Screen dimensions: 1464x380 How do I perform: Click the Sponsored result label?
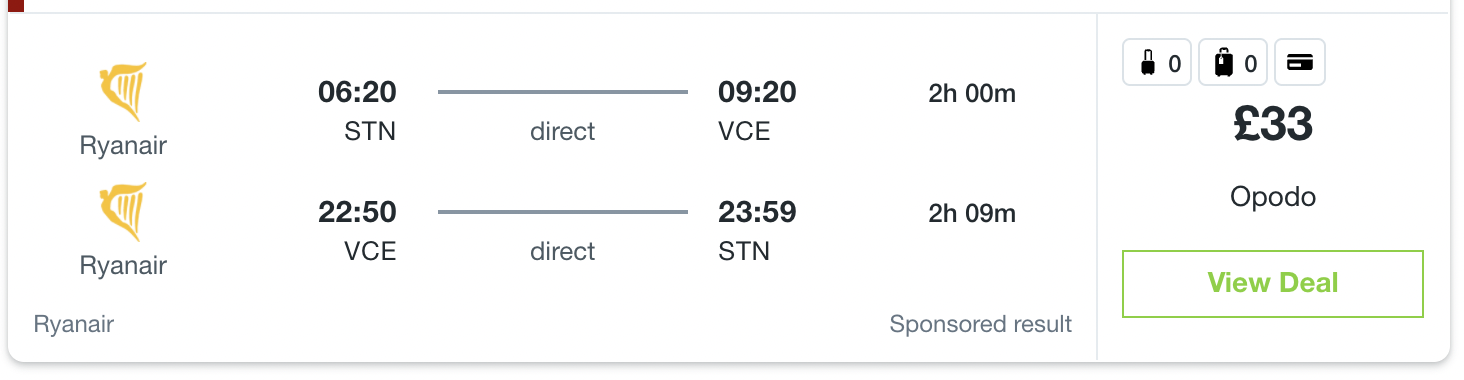980,324
